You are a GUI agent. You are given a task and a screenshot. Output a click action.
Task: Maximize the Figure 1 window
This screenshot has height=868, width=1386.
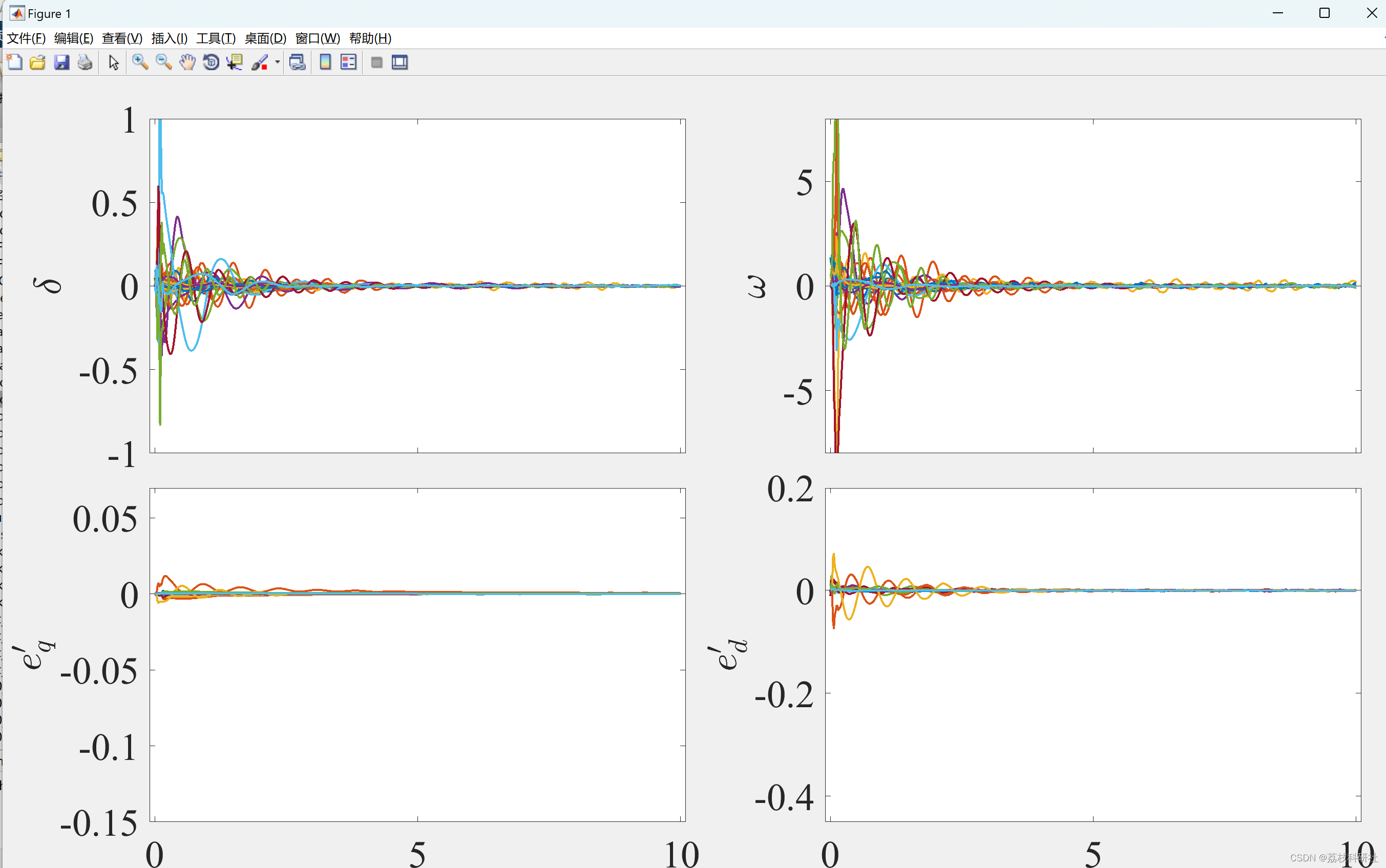coord(1325,13)
